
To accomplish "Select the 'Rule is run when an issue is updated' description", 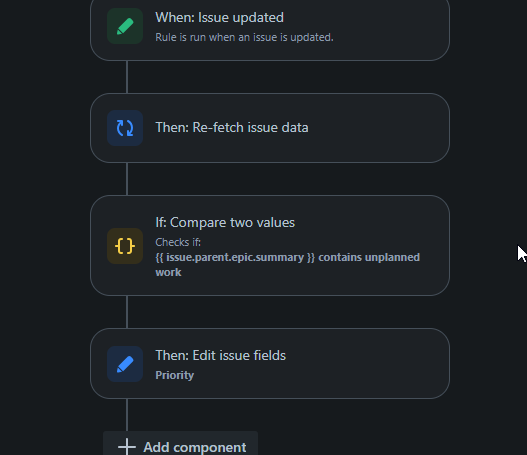I will (244, 37).
